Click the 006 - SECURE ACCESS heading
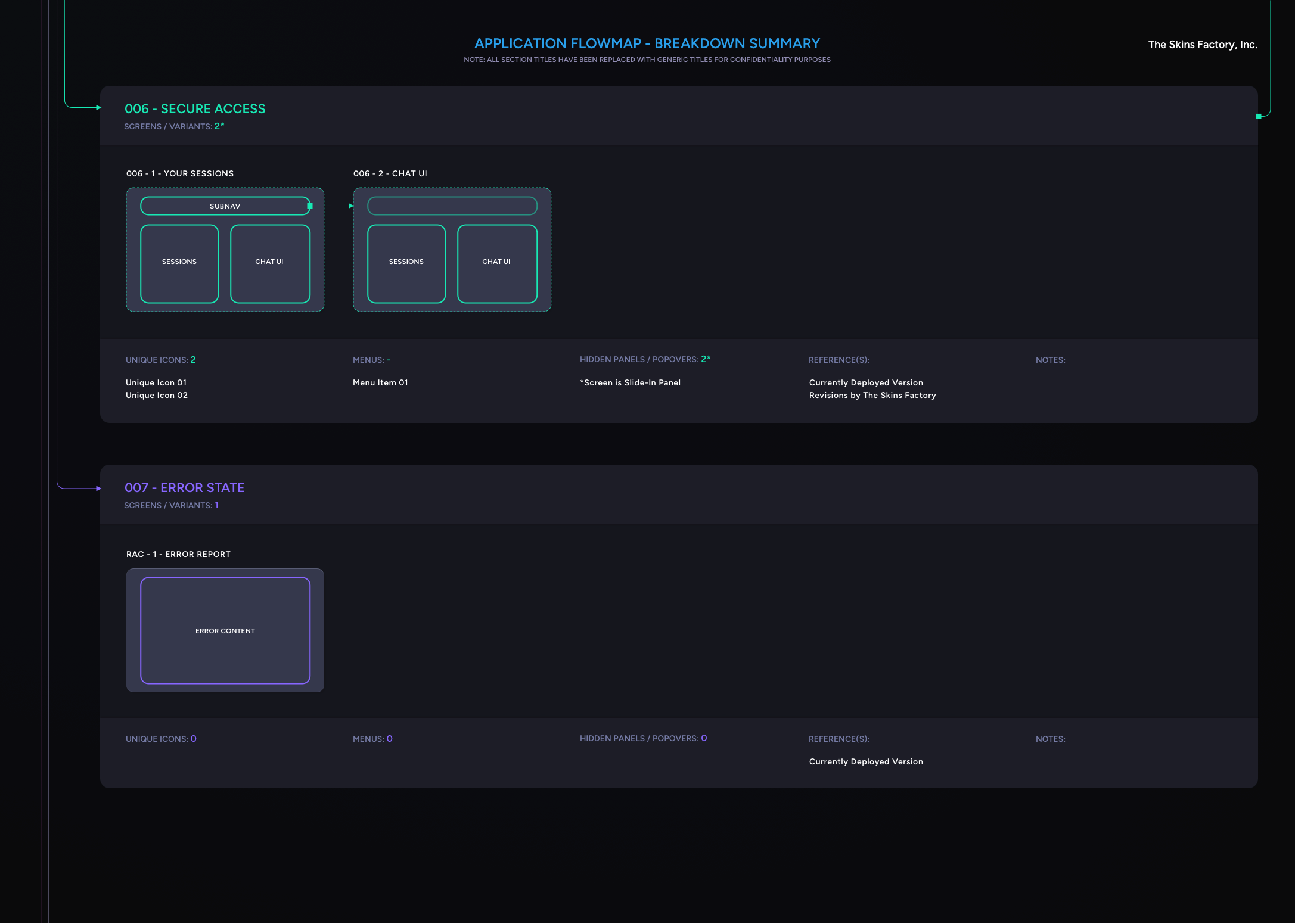The height and width of the screenshot is (924, 1295). [195, 109]
